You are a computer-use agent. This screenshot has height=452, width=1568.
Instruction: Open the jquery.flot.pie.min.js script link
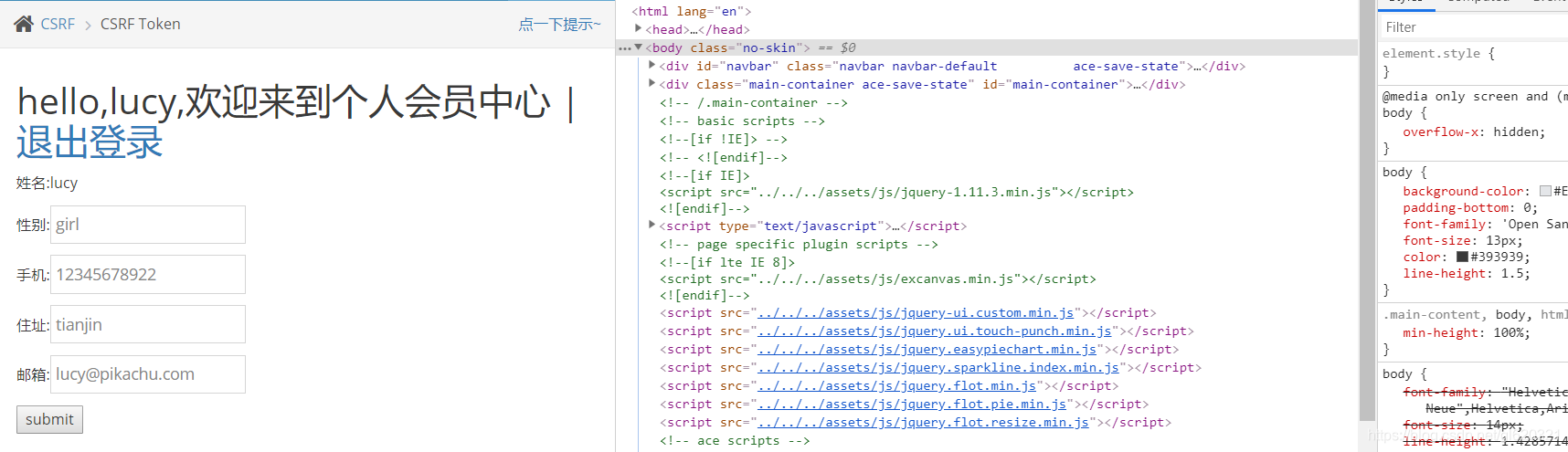(x=912, y=405)
